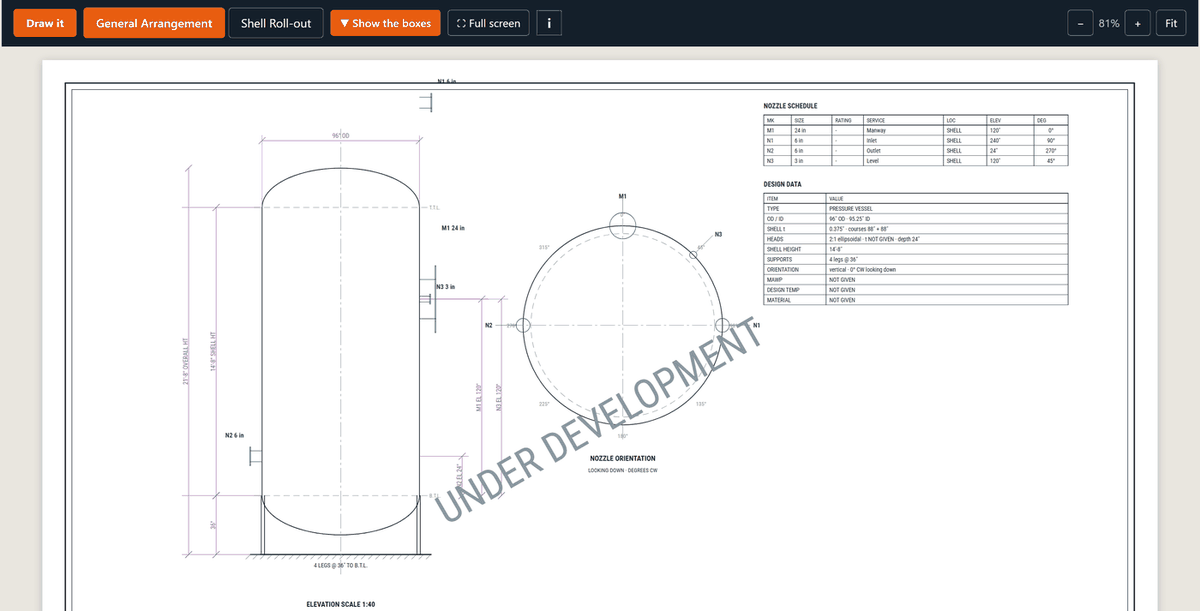Click the '14'-8" SHELL HT' dimension

(x=211, y=352)
